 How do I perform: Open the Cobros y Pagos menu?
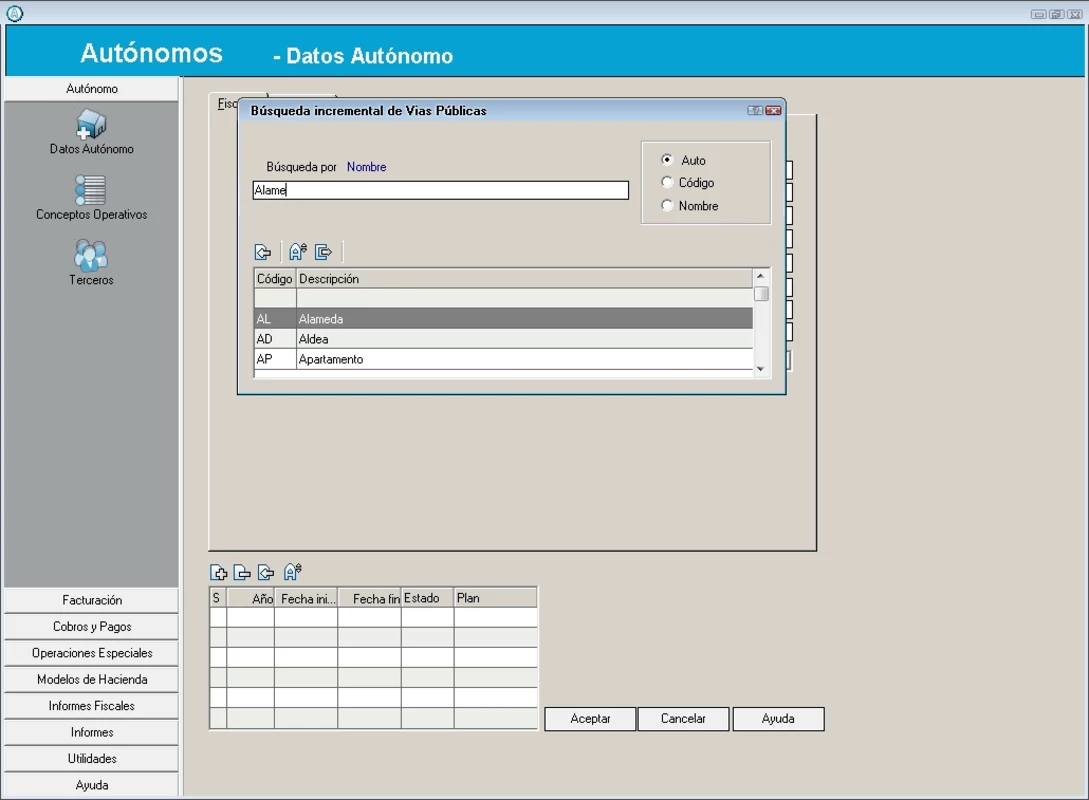coord(92,626)
